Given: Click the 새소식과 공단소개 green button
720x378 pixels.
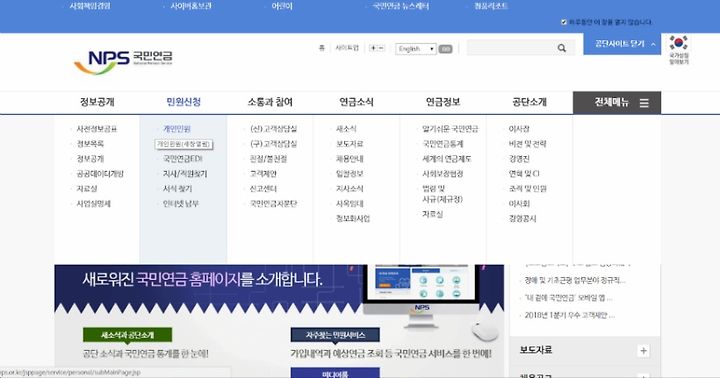Looking at the screenshot, I should tap(128, 335).
